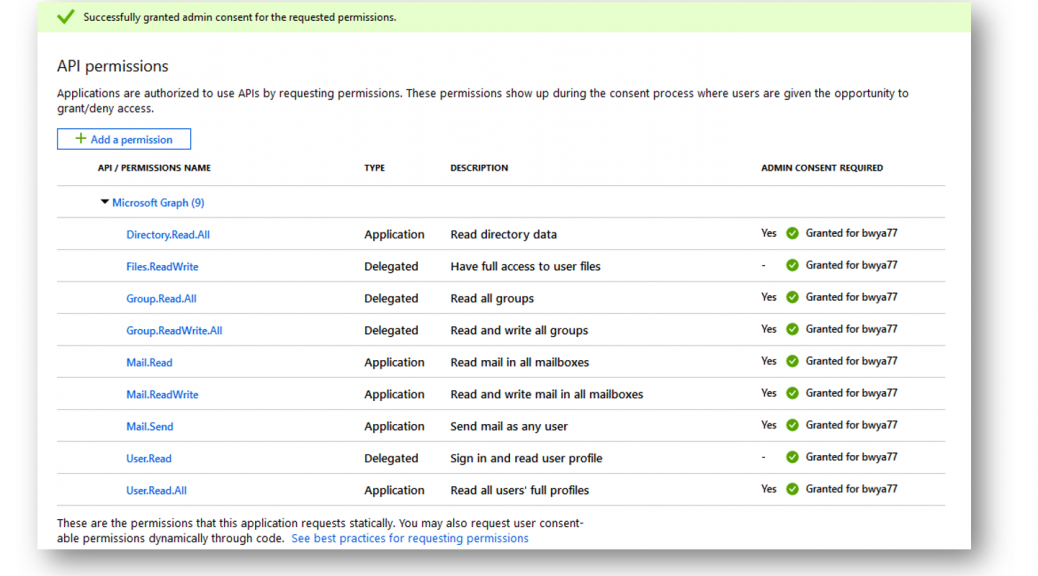Click 'Granted for bwya77' in User.Read row
The width and height of the screenshot is (1038, 576).
(851, 457)
